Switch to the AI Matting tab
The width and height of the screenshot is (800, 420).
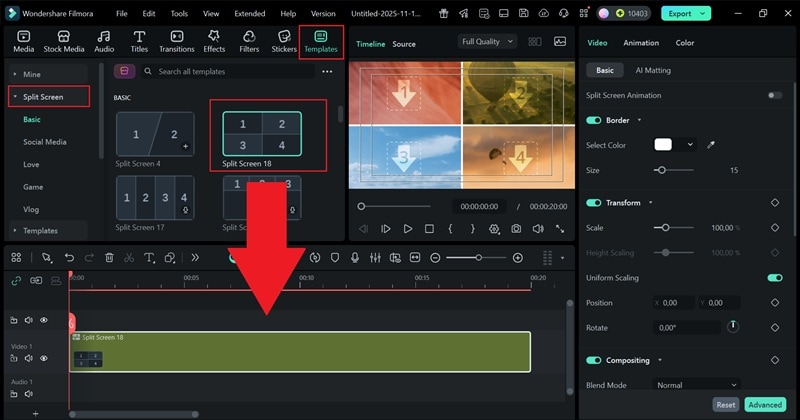coord(653,70)
